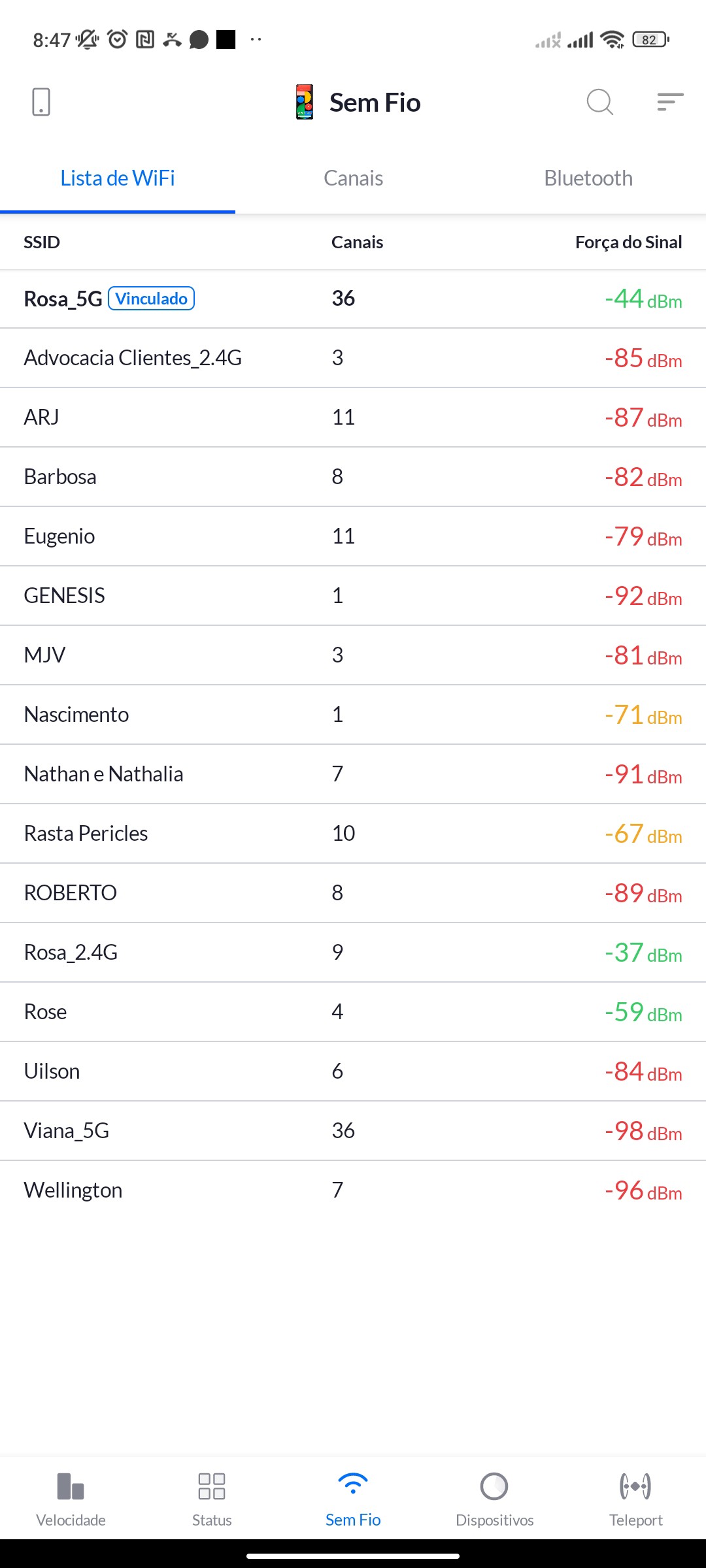Open the Velocidade speed test icon
This screenshot has width=706, height=1568.
71,1486
